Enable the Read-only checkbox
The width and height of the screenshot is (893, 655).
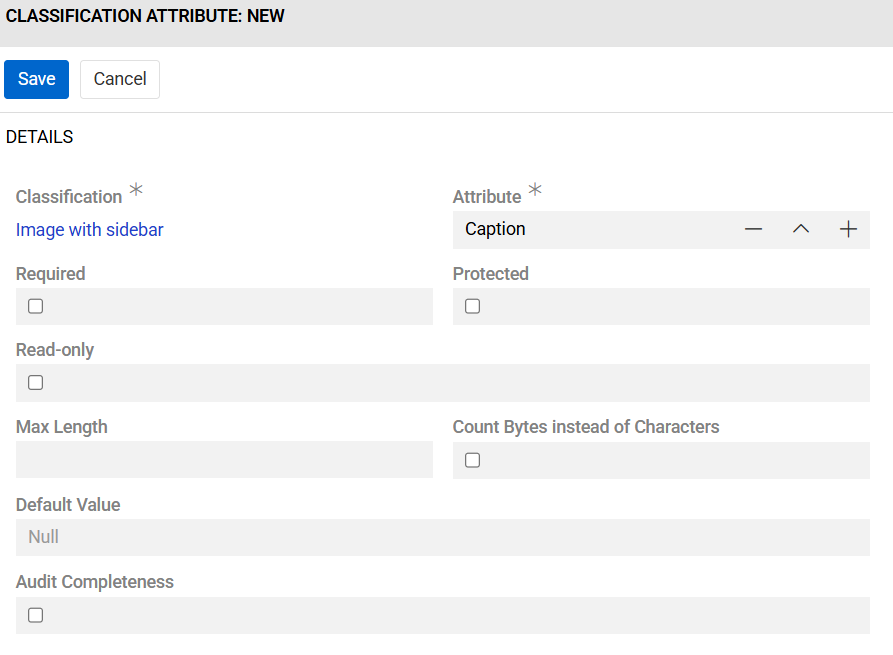[x=35, y=383]
